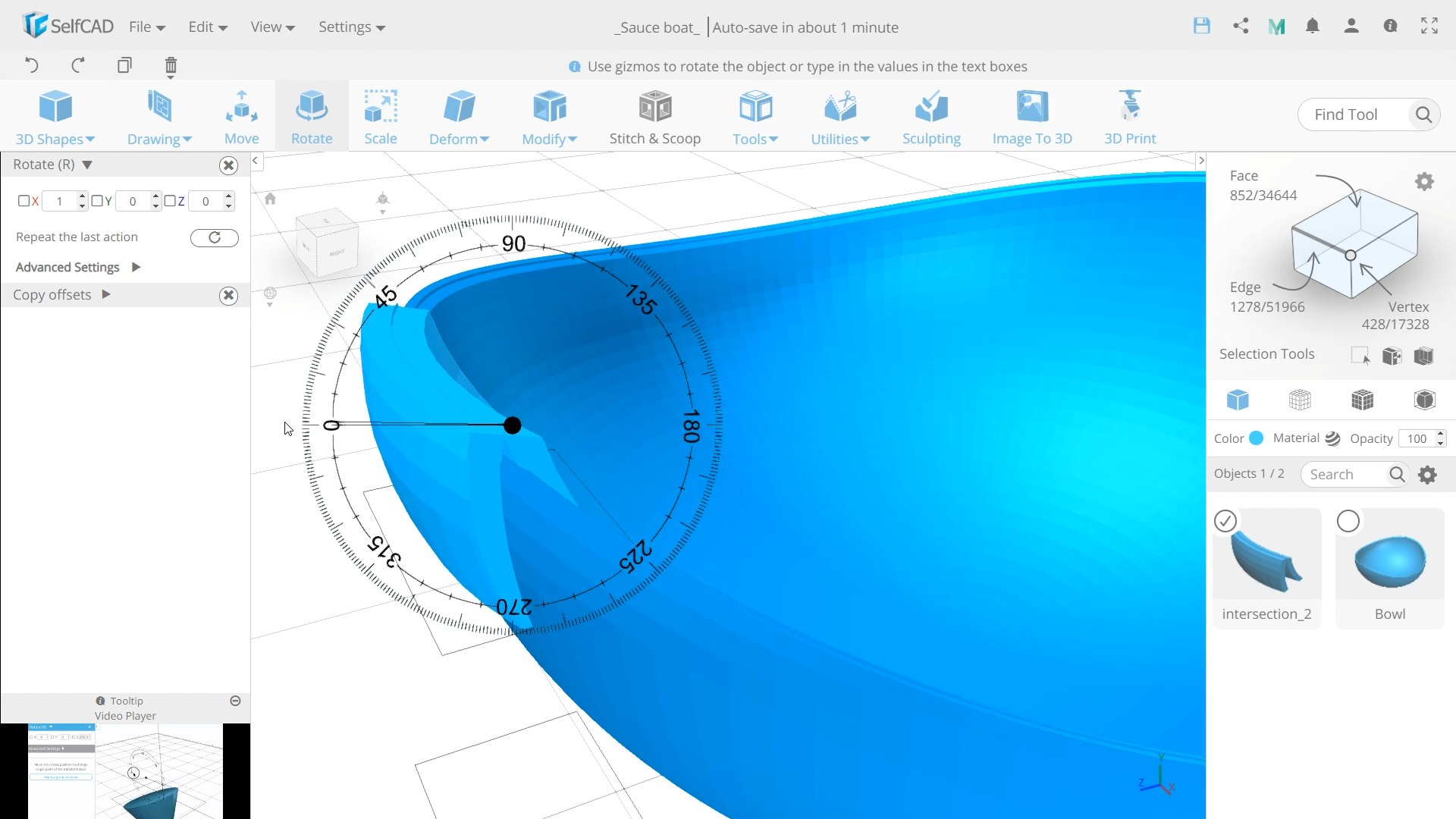Click the Tooltip video player thumbnail
Screen dimensions: 1456x819
point(125,771)
